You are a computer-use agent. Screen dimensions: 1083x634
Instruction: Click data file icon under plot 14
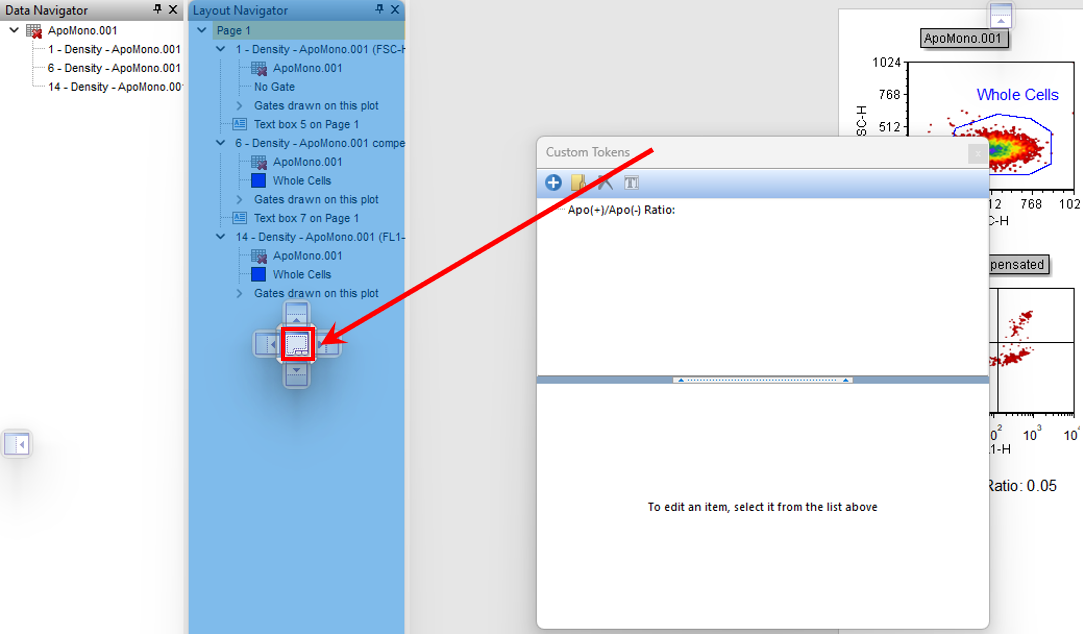(259, 256)
